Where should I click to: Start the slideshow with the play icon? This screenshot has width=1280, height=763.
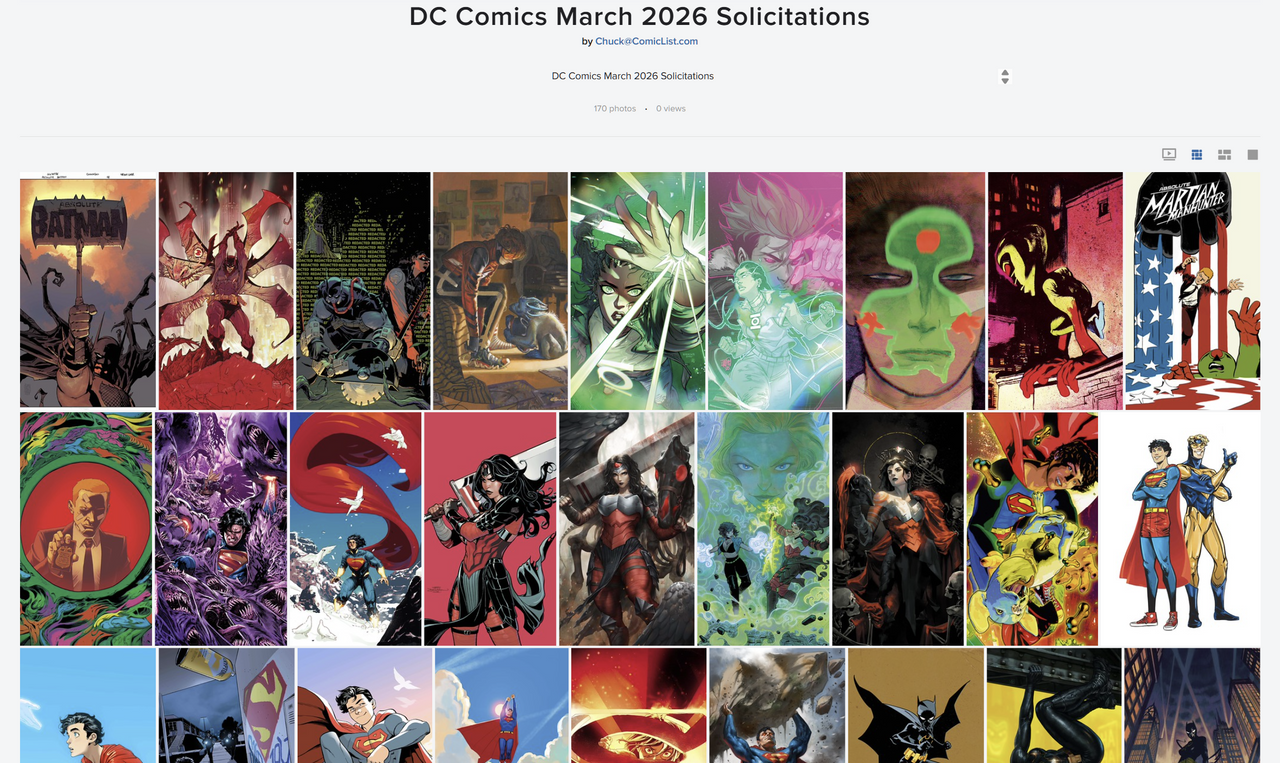pyautogui.click(x=1169, y=154)
